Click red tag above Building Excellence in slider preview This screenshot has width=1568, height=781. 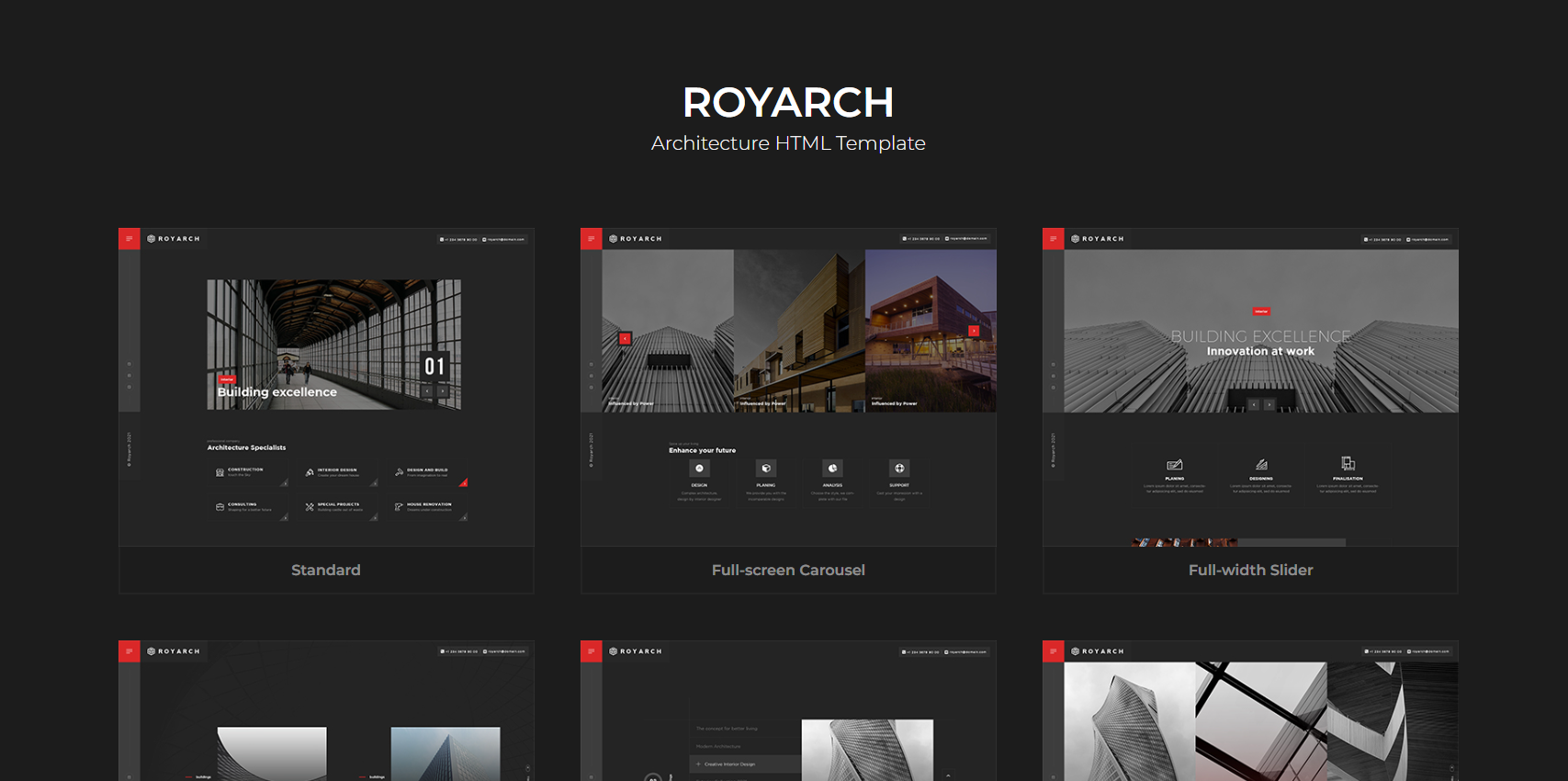click(x=1261, y=311)
